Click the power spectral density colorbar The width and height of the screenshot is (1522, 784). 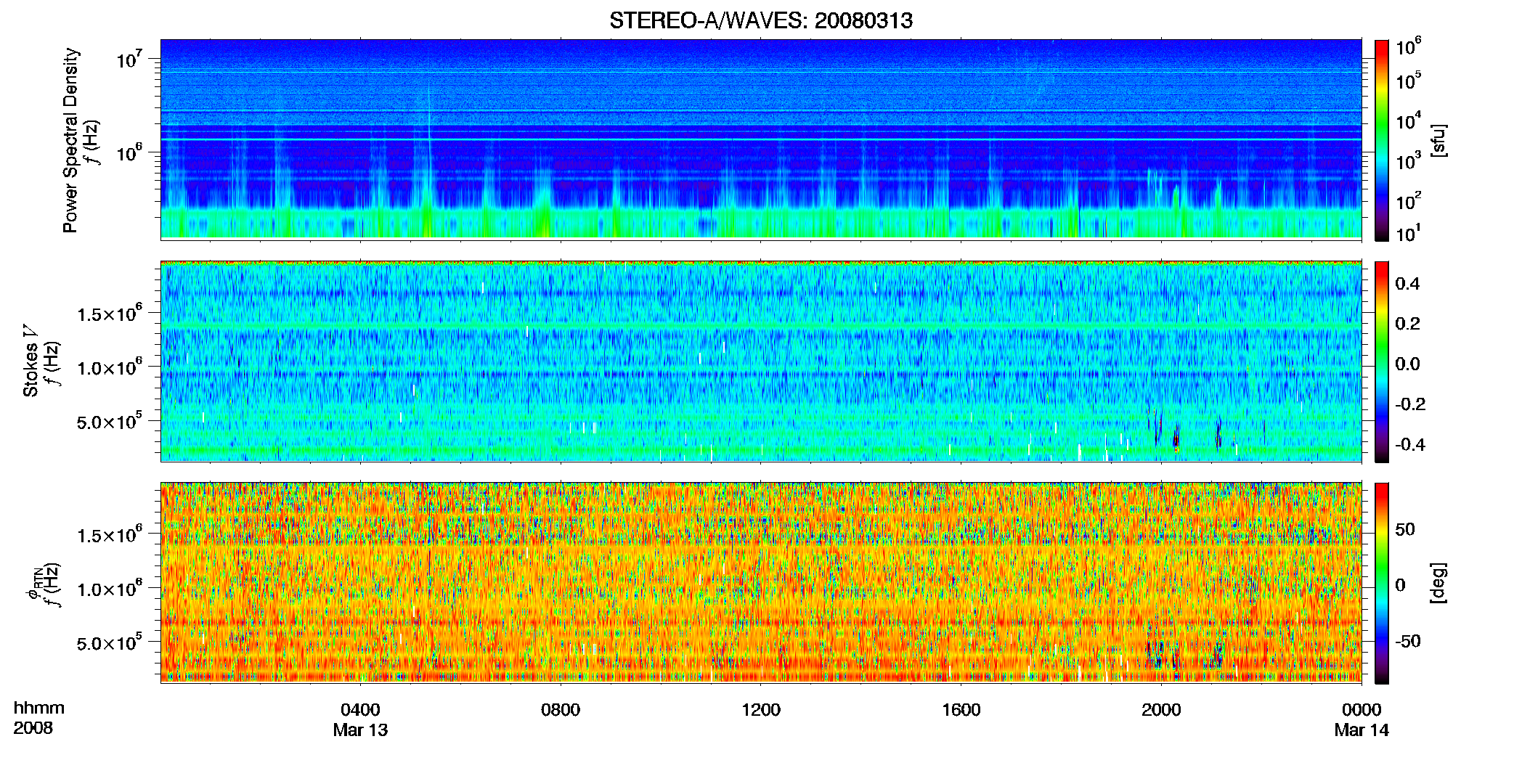1382,140
